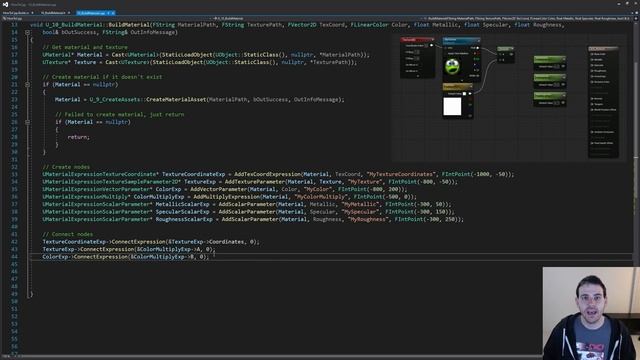
Task: Click the green smiley texture preview thumbnail
Action: pyautogui.click(x=452, y=67)
